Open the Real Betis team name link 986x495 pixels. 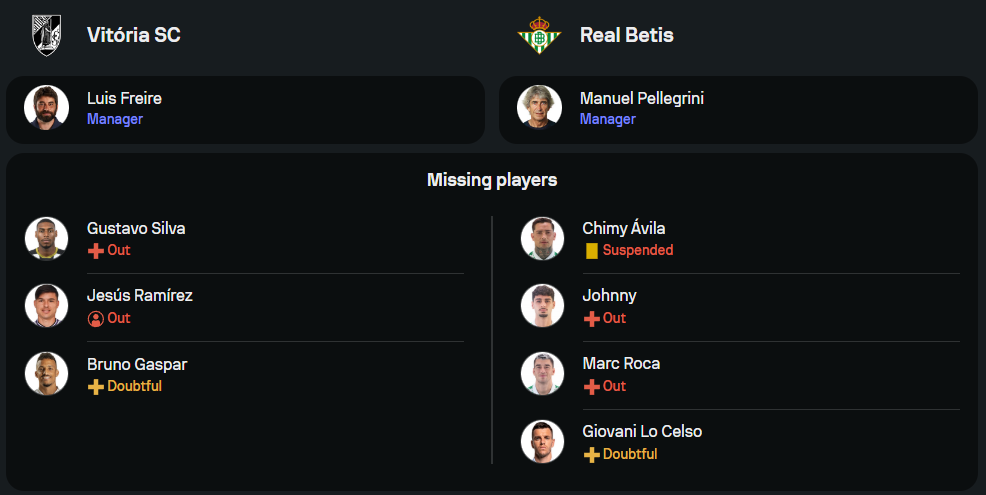(x=626, y=35)
